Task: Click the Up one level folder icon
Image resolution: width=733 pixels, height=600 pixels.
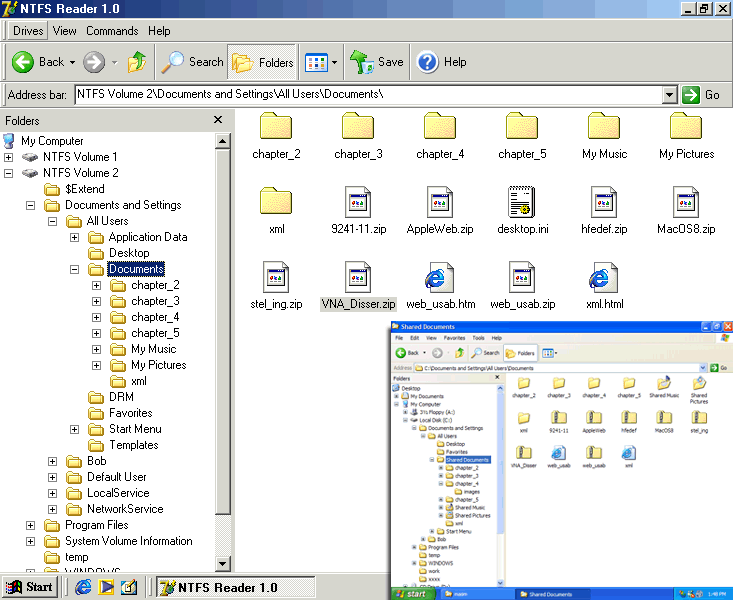Action: click(136, 62)
